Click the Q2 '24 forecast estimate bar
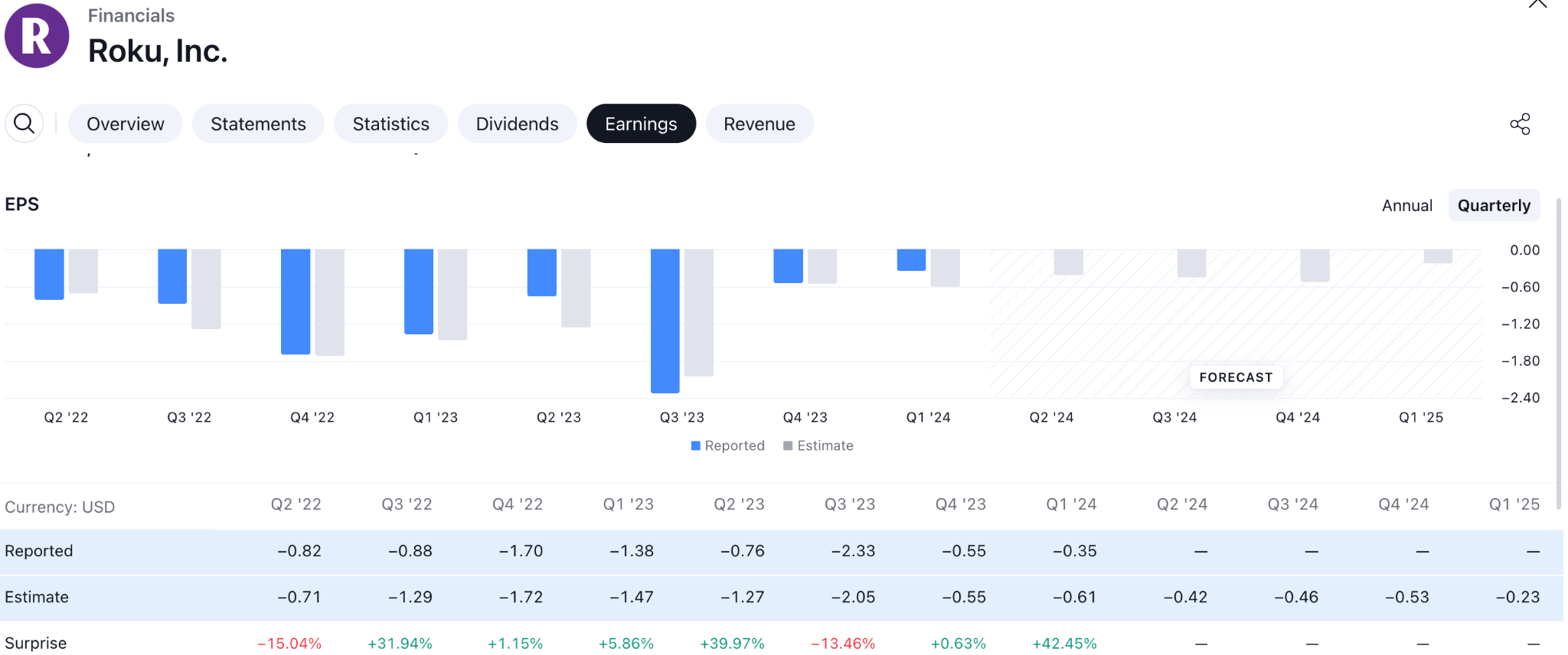1568x655 pixels. [1068, 262]
